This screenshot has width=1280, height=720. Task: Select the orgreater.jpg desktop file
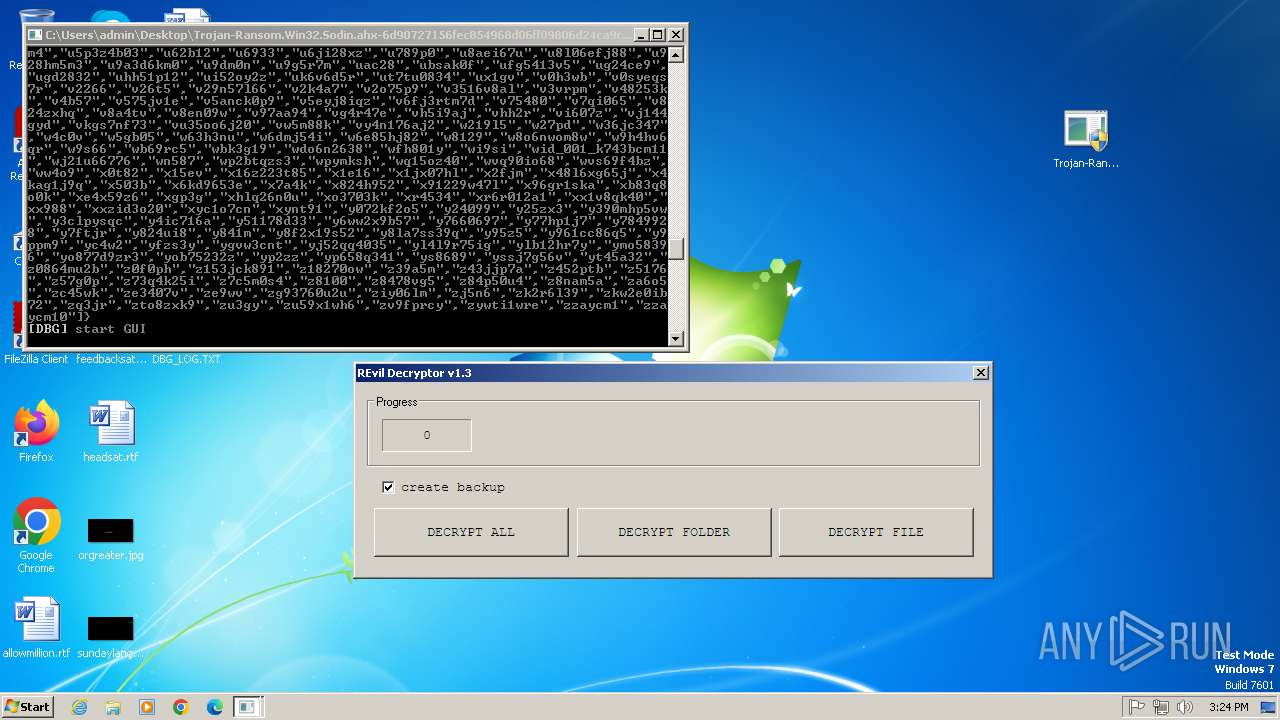click(111, 538)
